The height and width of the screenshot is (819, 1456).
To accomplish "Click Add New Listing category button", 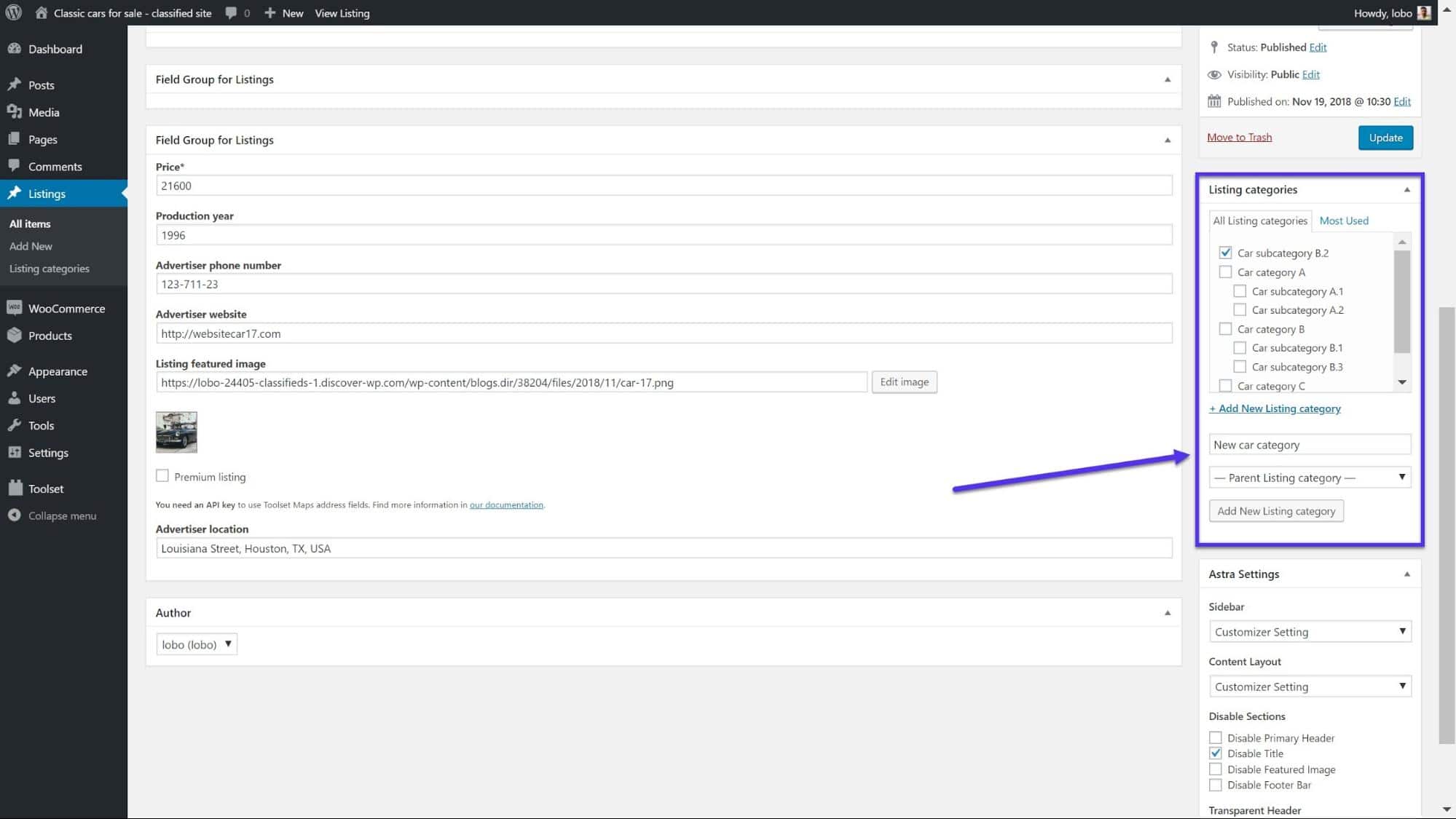I will pos(1276,511).
